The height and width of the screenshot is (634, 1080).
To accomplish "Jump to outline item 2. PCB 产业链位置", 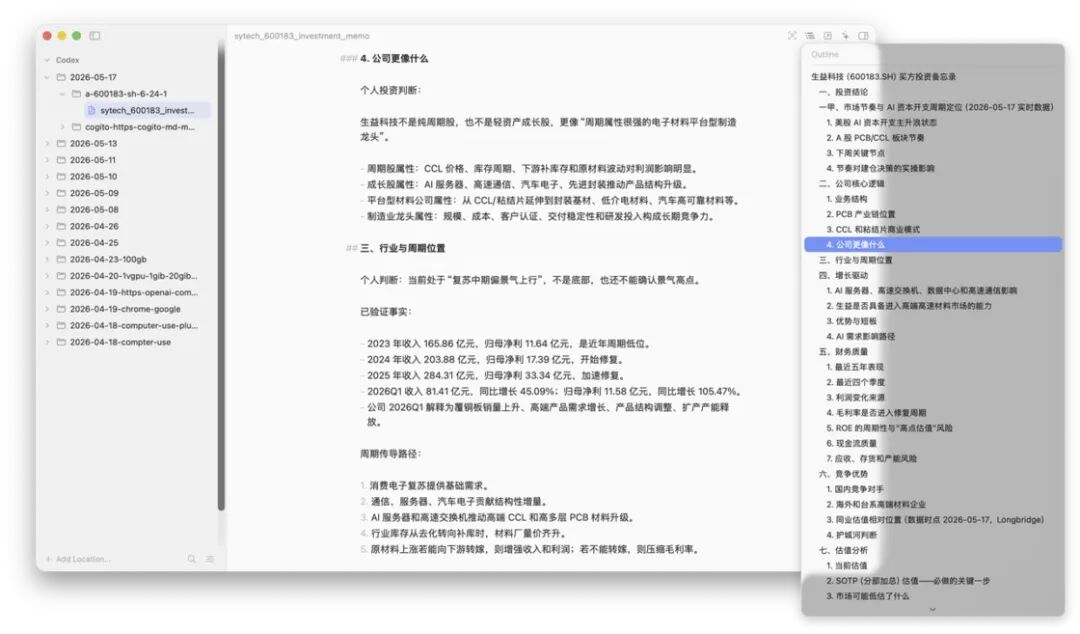I will 860,214.
